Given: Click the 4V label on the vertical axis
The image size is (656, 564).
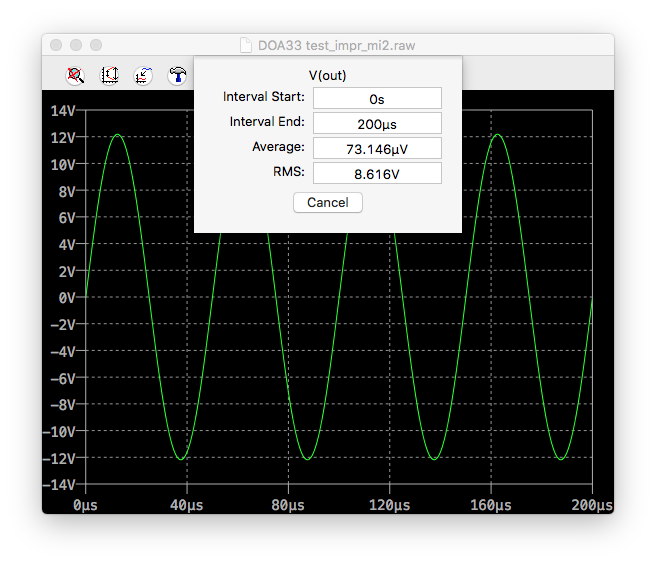Looking at the screenshot, I should (67, 244).
